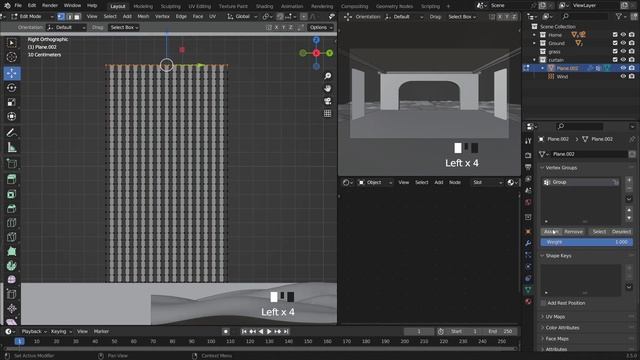The image size is (640, 360).
Task: Select the Measure tool
Action: pos(12,147)
